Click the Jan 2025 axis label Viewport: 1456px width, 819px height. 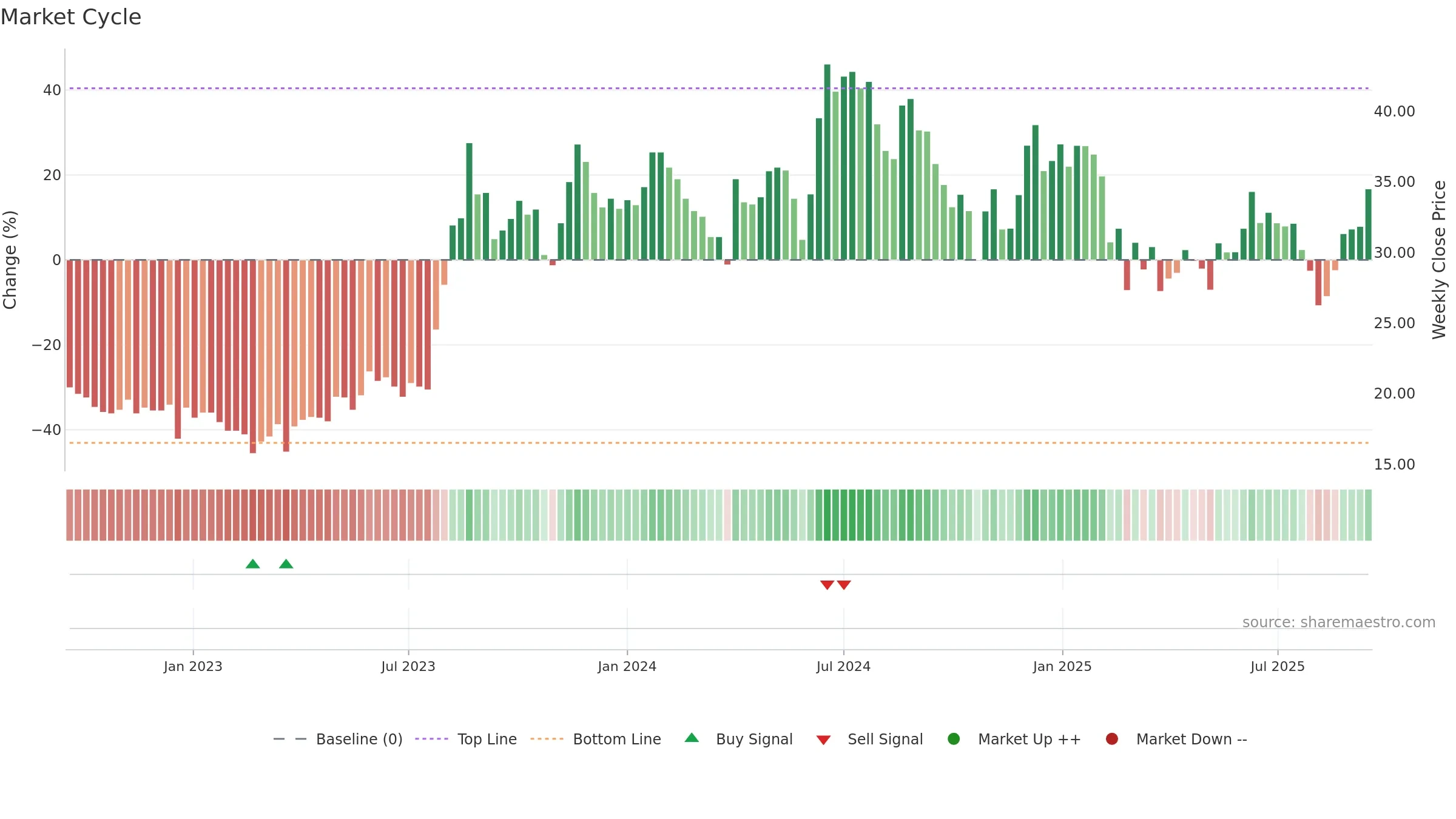point(1062,666)
